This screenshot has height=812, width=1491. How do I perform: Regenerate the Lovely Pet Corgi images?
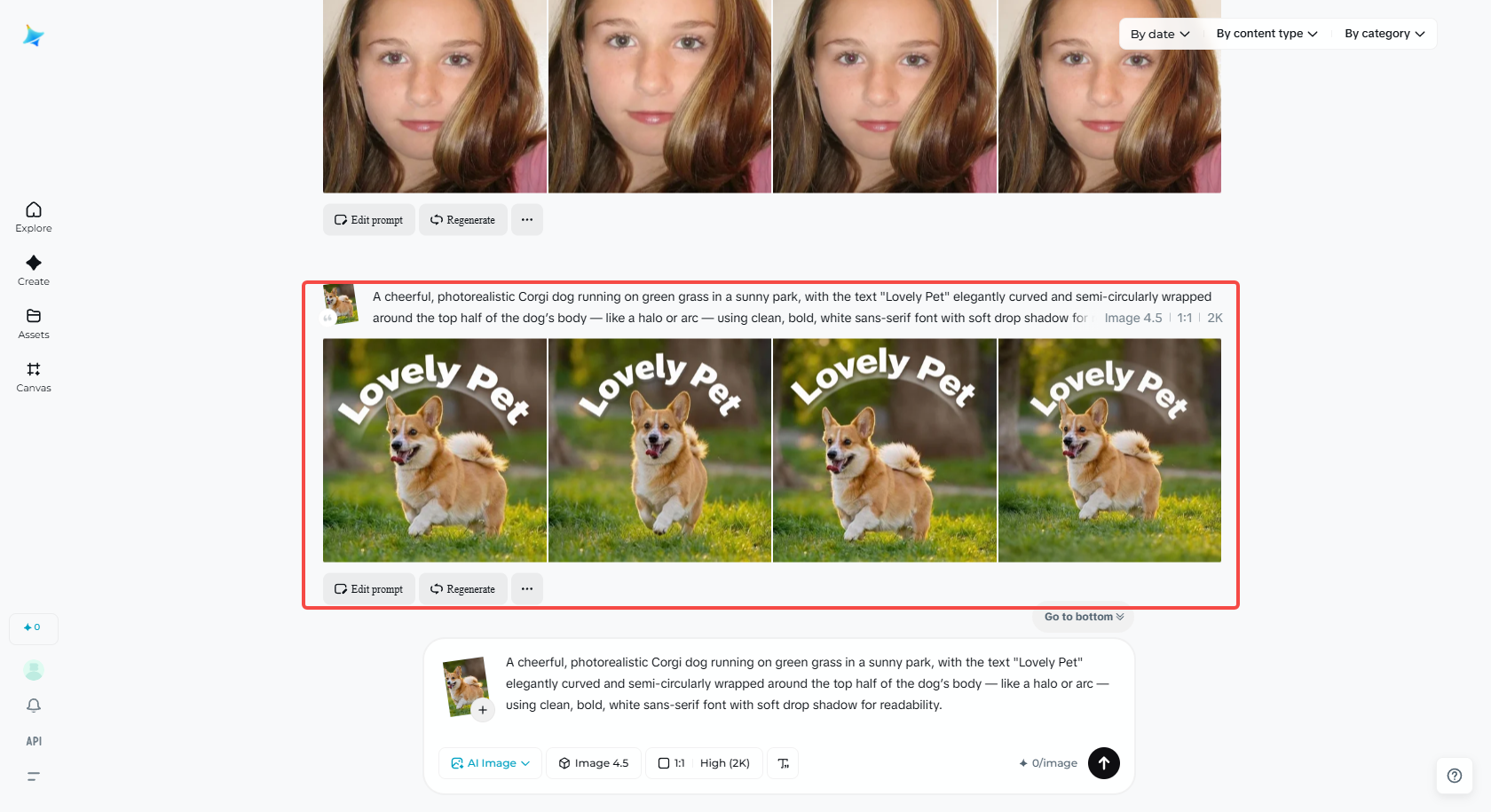(463, 589)
